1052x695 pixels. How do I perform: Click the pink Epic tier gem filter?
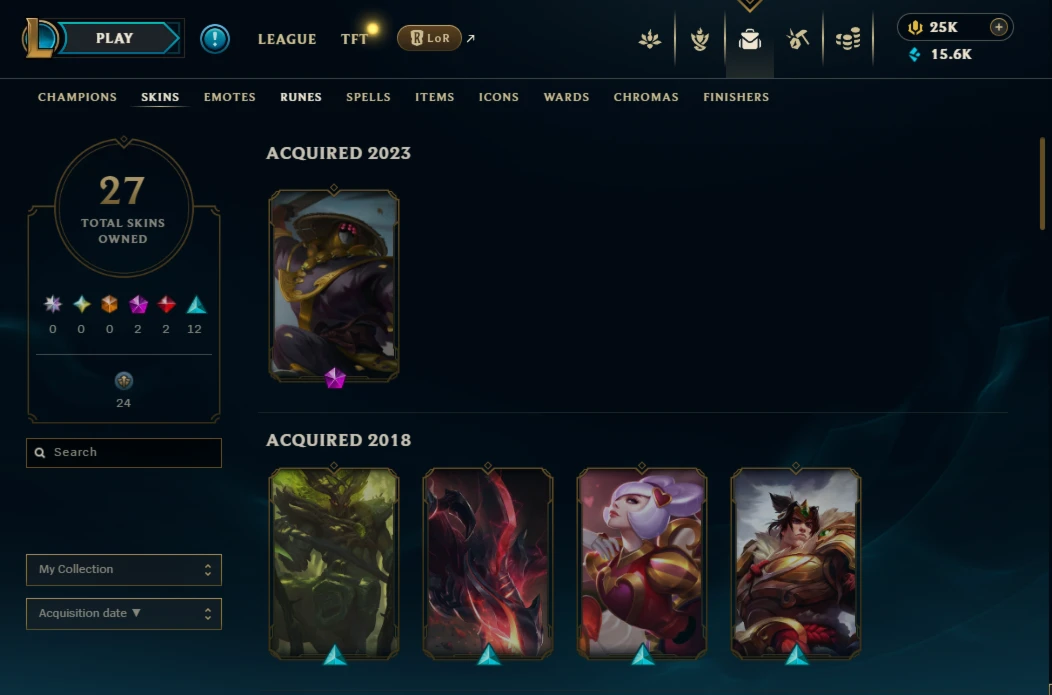pyautogui.click(x=138, y=305)
